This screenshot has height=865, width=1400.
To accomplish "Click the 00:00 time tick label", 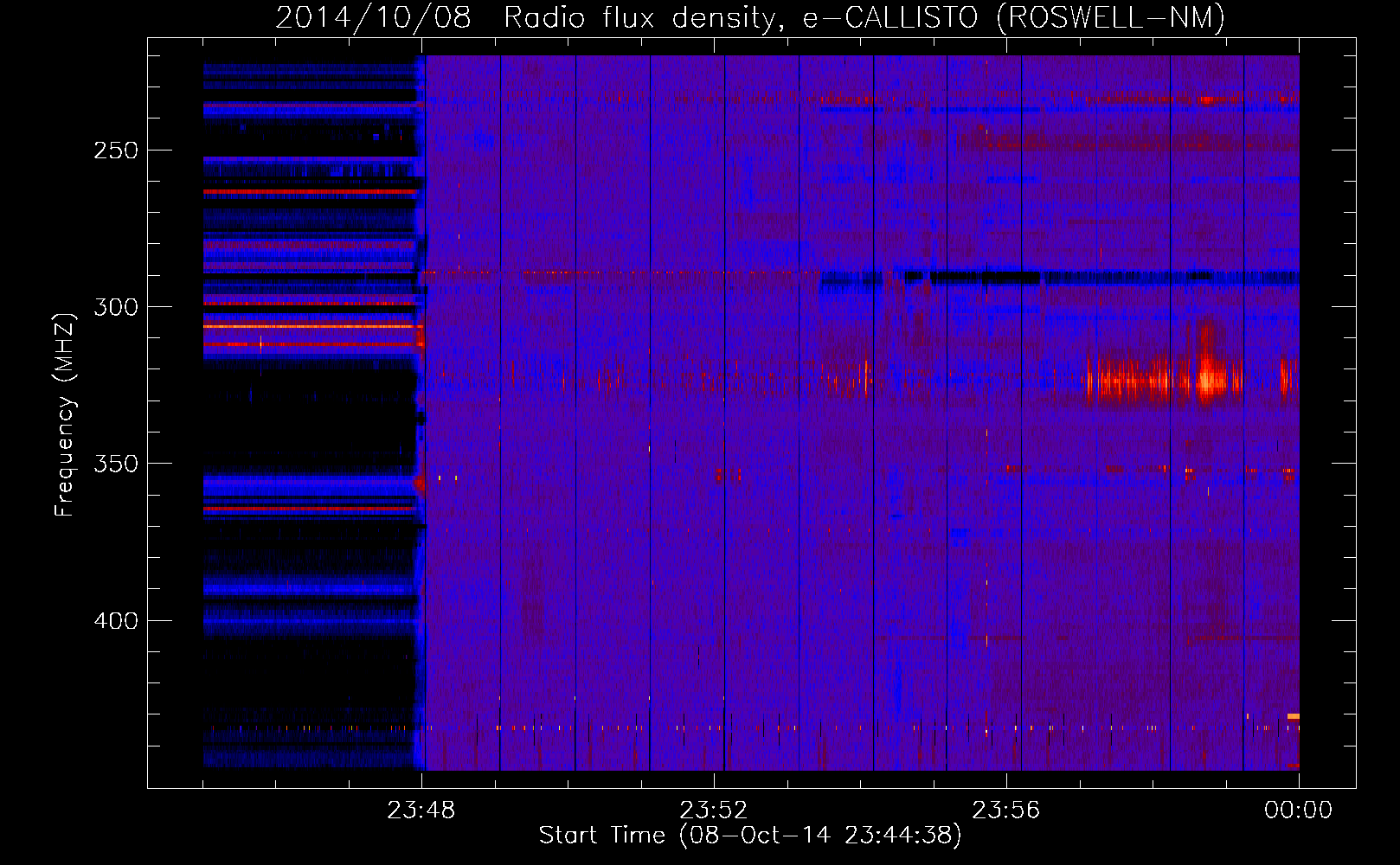I will click(1298, 811).
